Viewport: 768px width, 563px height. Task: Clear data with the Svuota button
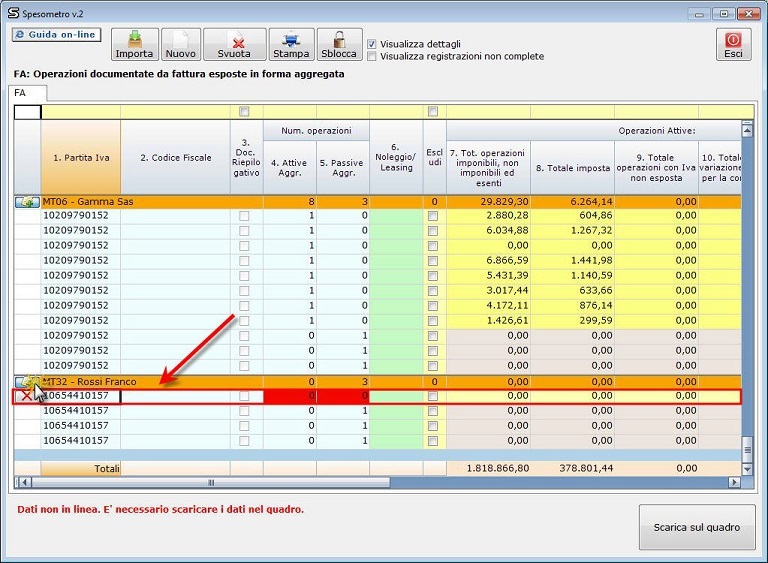[x=235, y=45]
